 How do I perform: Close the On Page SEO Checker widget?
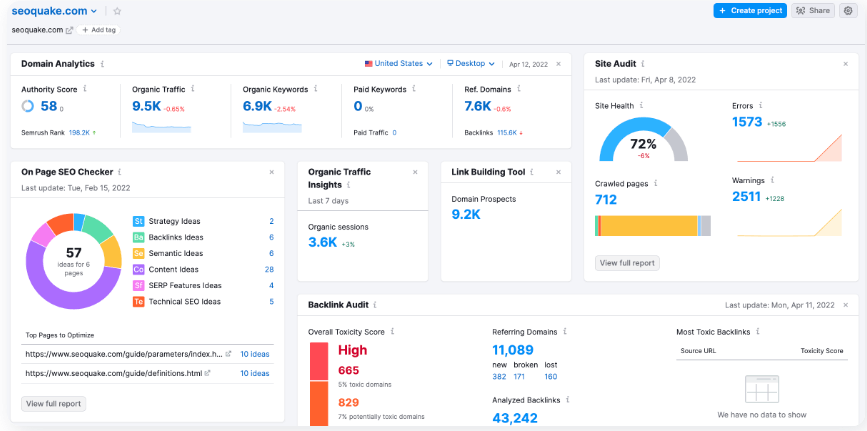(271, 172)
